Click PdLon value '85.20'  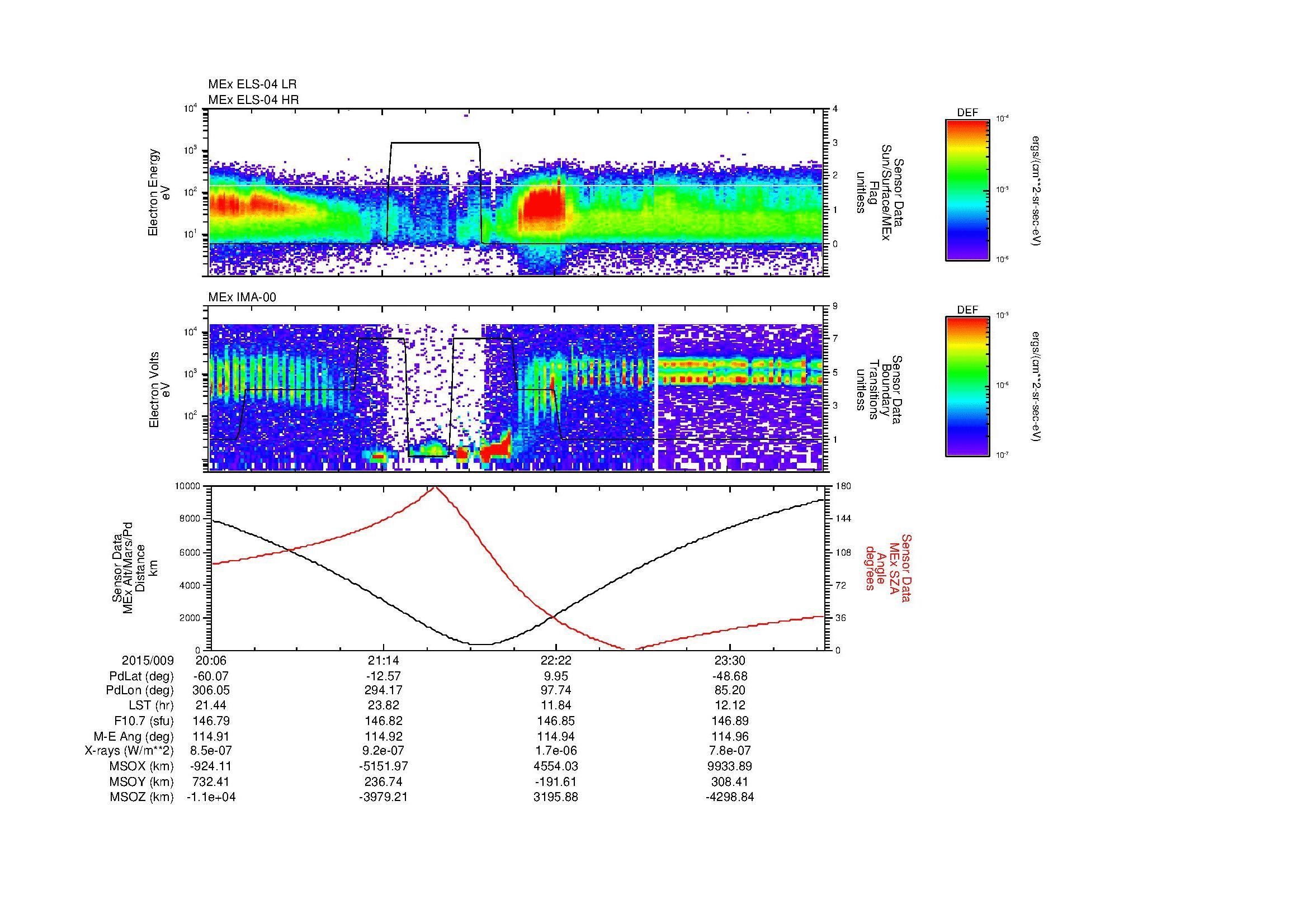point(729,690)
